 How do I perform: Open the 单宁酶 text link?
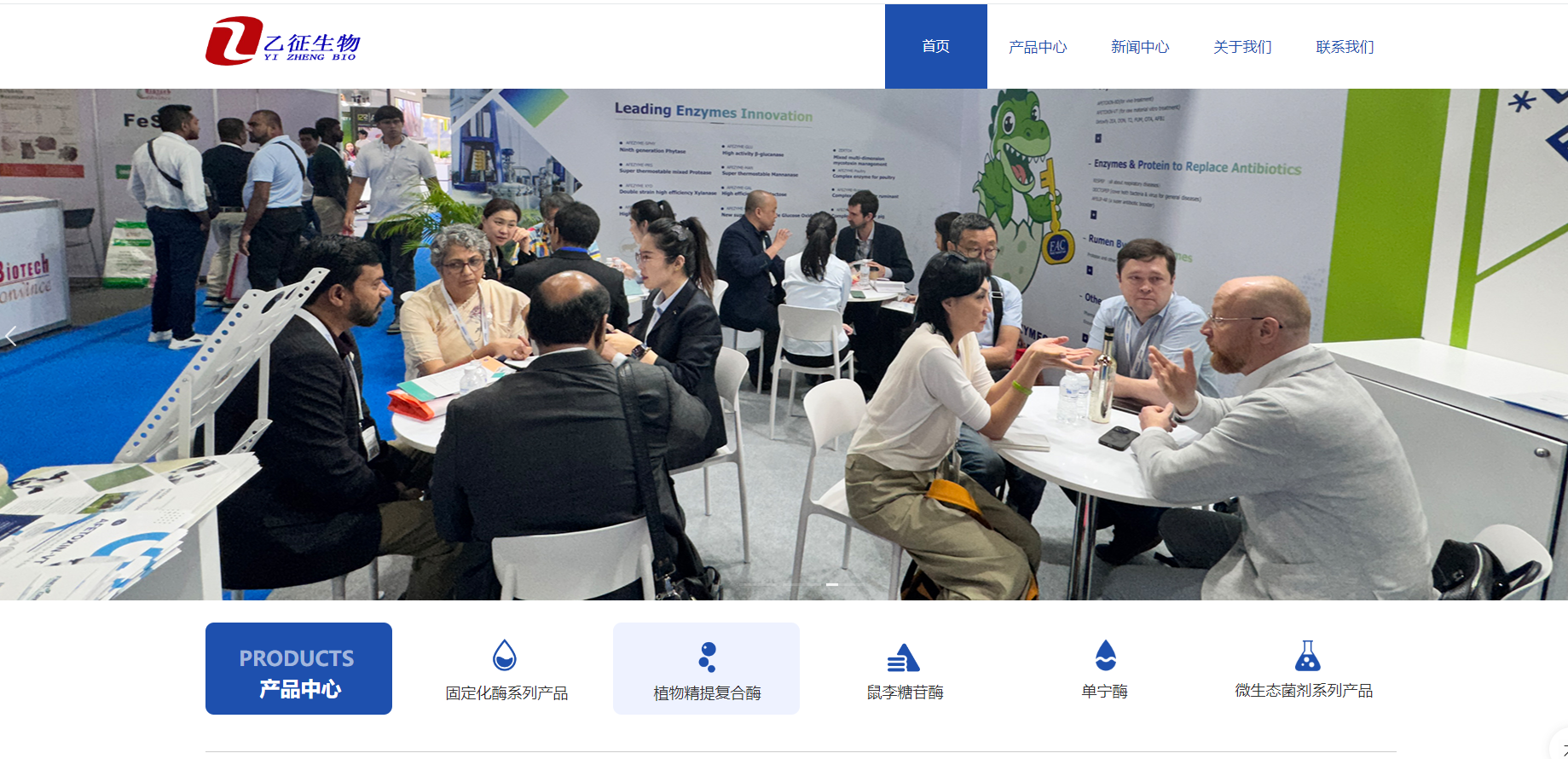coord(1104,692)
